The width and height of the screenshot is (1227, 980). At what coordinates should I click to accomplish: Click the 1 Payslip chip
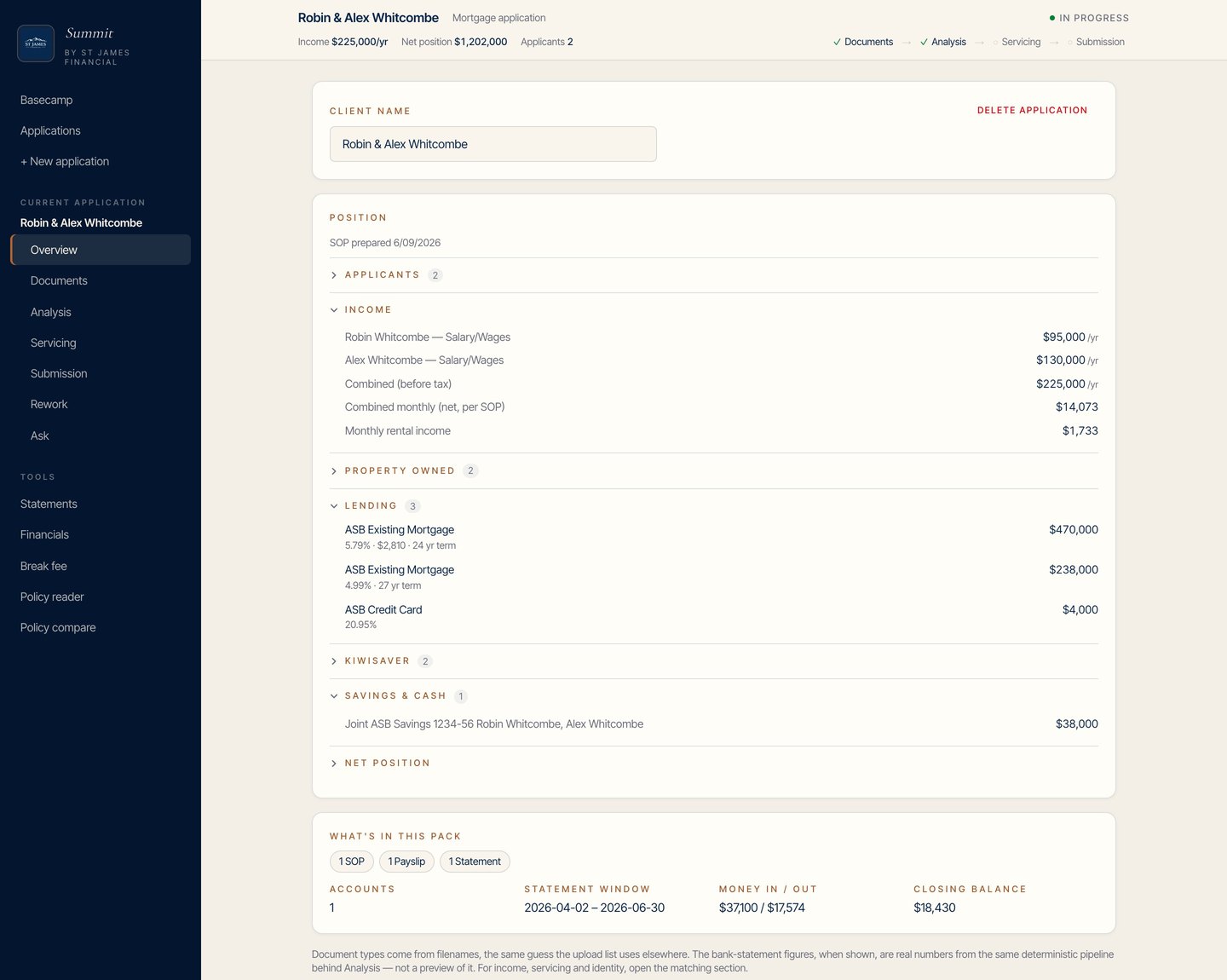point(406,862)
